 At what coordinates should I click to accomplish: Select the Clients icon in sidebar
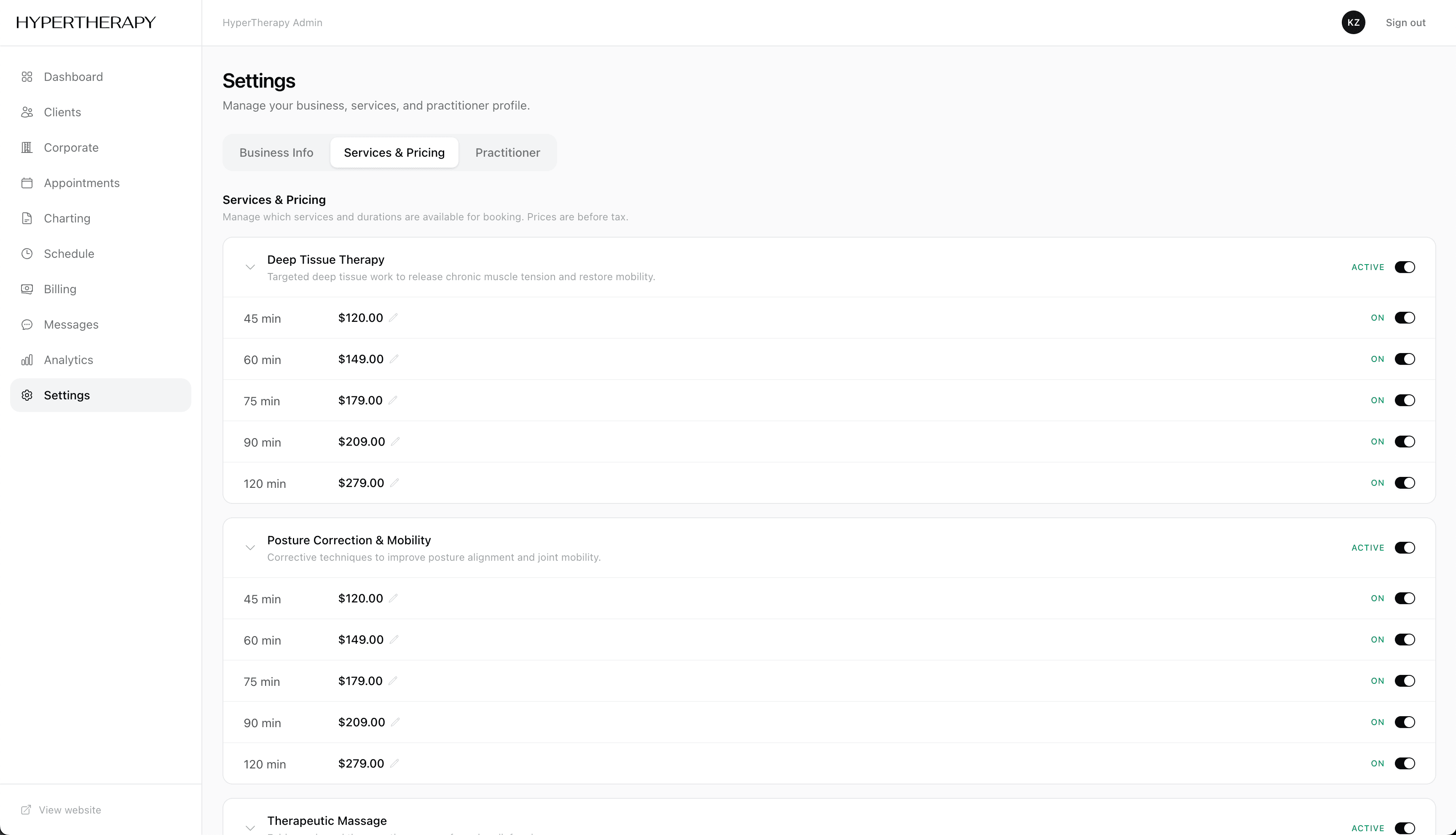tap(27, 112)
